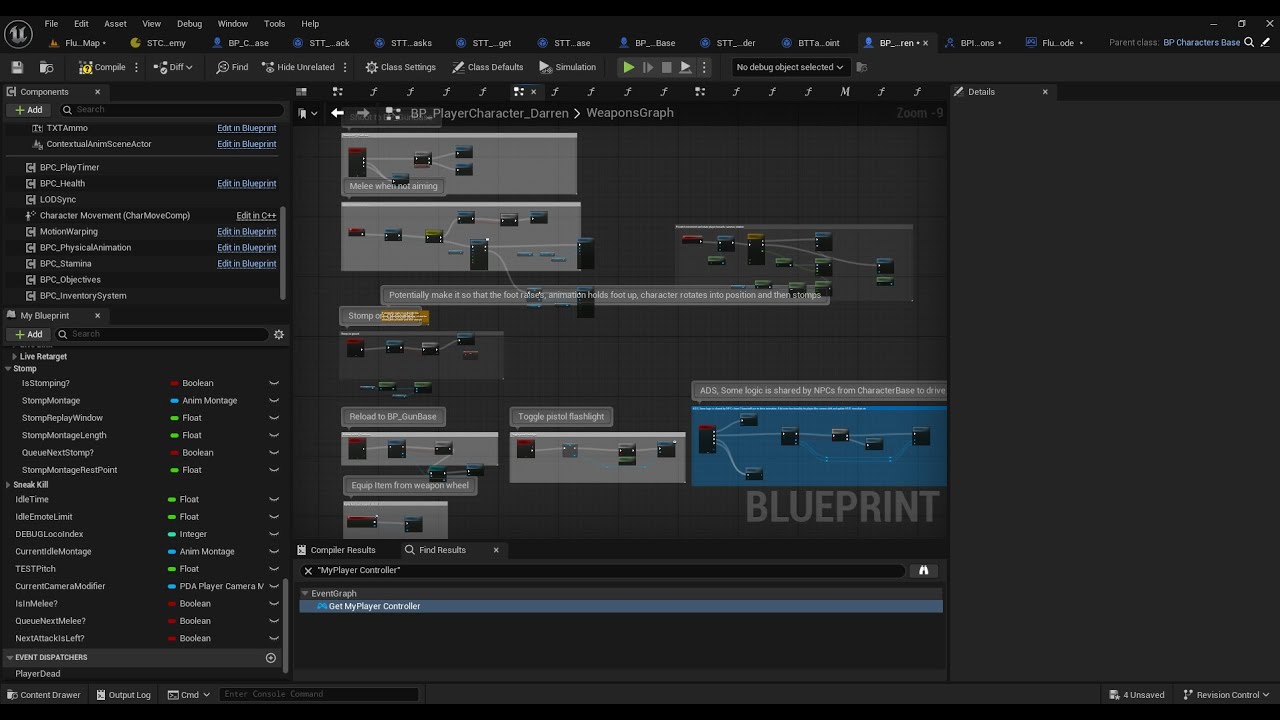Click Add in Components panel

pos(29,109)
